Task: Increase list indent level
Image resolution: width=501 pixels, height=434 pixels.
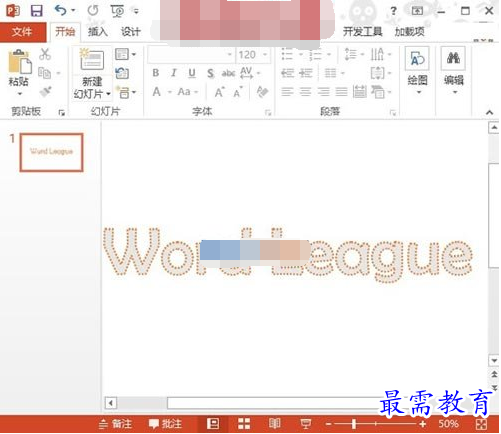Action: 306,73
